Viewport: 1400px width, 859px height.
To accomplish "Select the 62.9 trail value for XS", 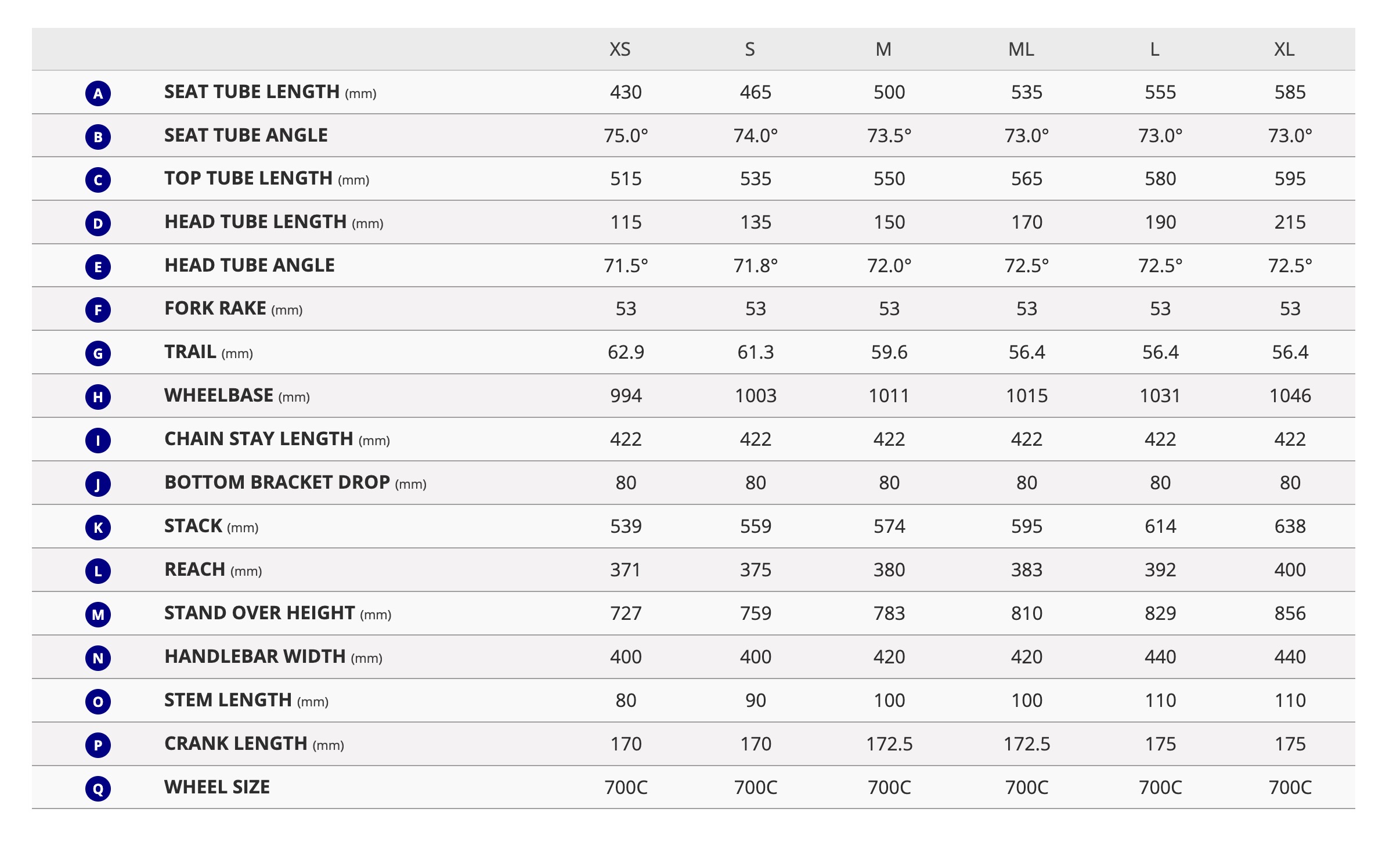I will click(x=626, y=352).
